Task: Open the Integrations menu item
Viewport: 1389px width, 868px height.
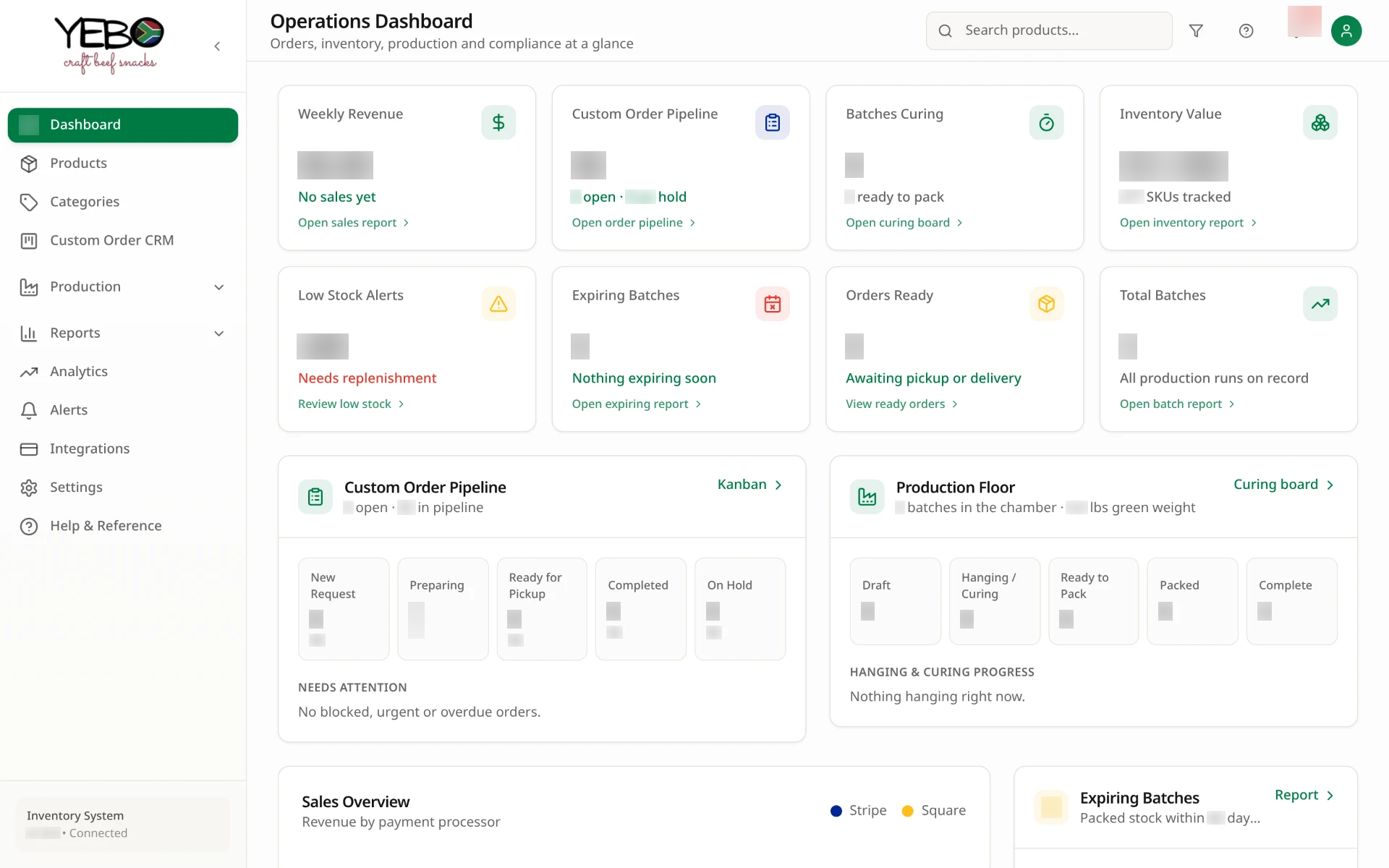Action: (x=123, y=449)
